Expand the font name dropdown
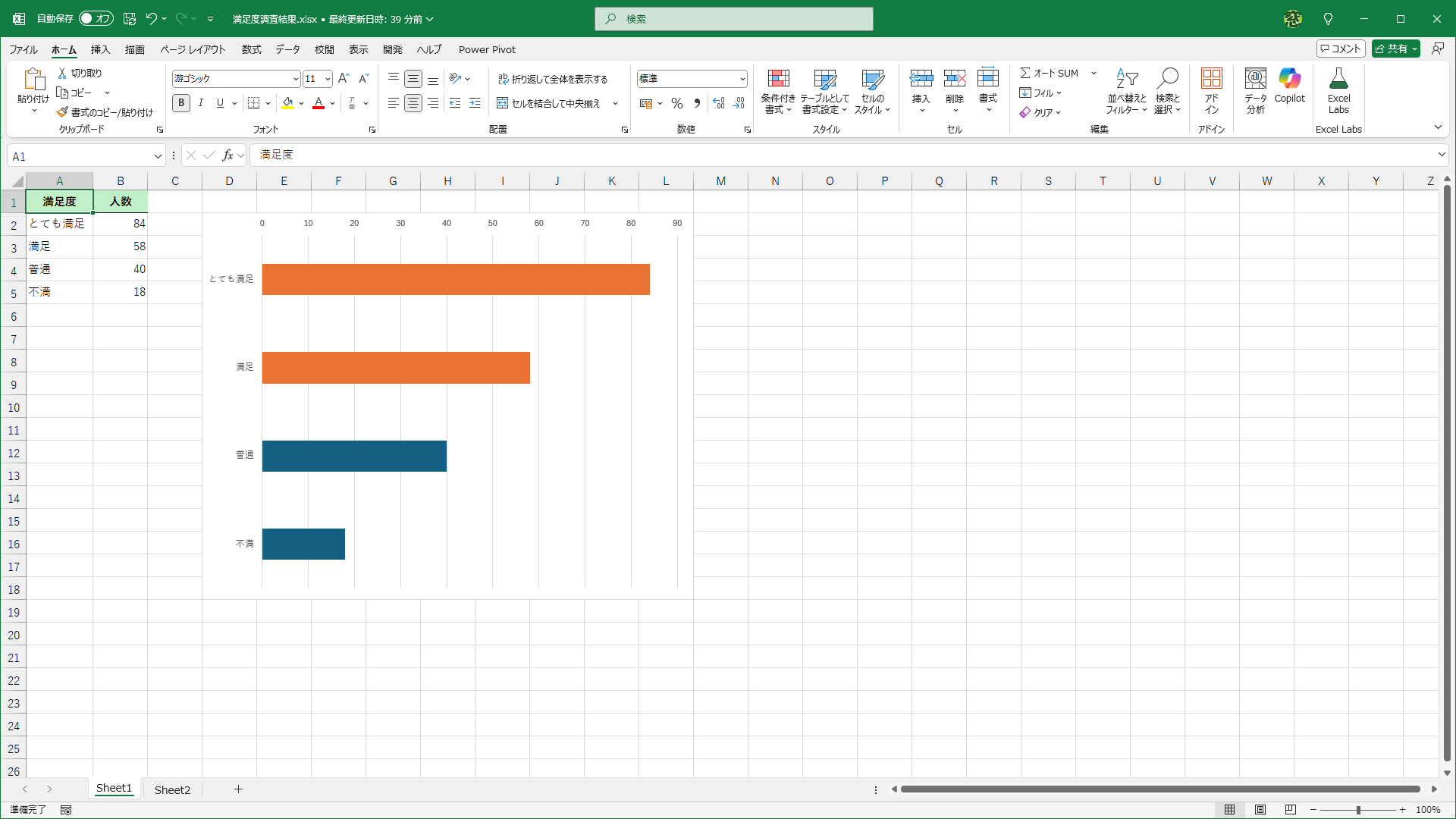This screenshot has height=819, width=1456. pyautogui.click(x=295, y=79)
